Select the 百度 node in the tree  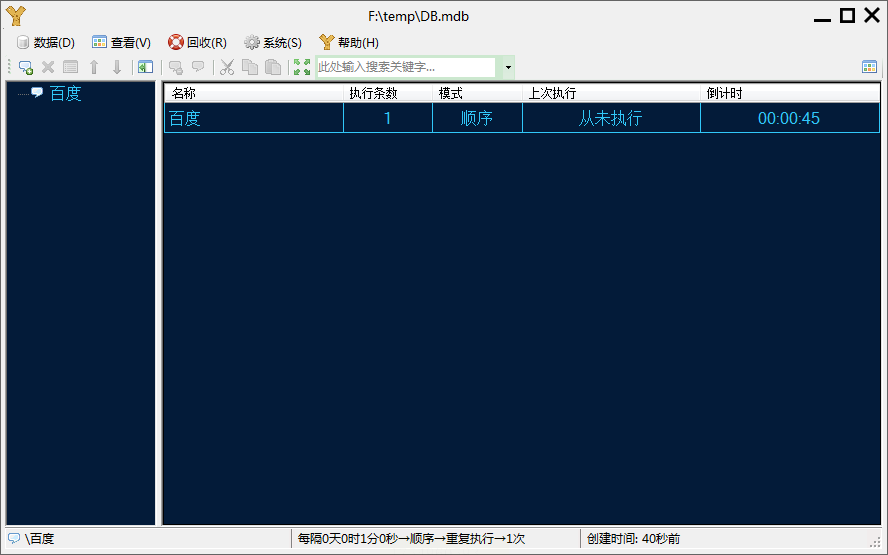tap(66, 93)
